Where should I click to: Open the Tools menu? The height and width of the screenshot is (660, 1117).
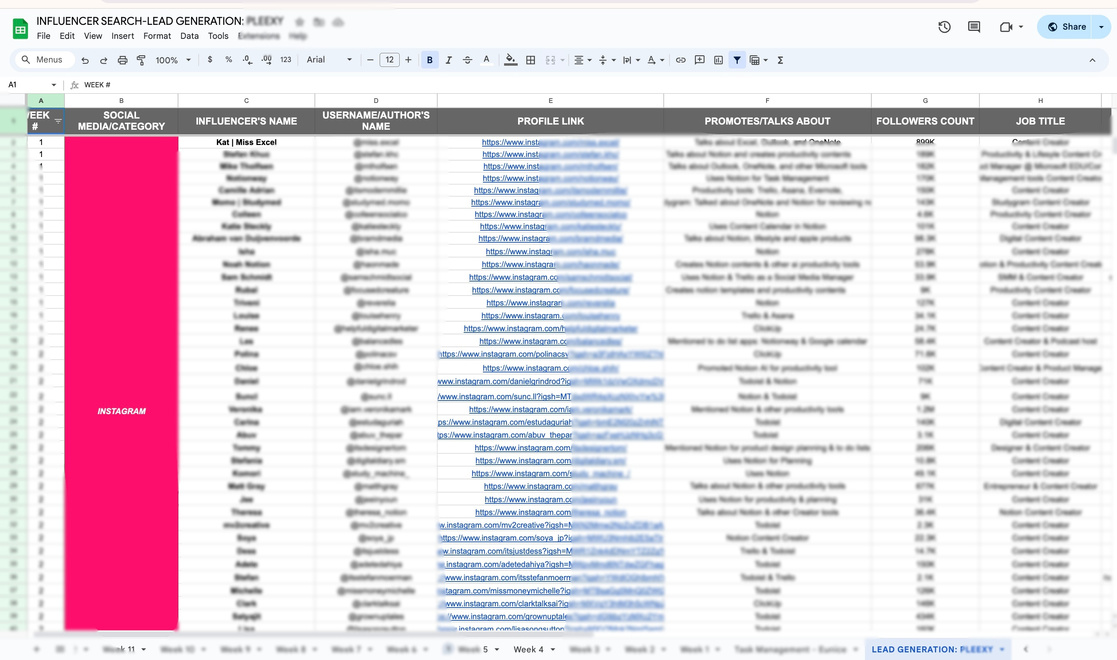(218, 36)
